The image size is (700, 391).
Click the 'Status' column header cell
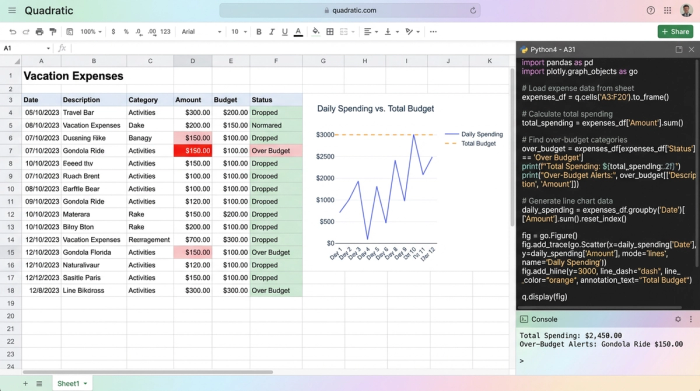point(276,100)
